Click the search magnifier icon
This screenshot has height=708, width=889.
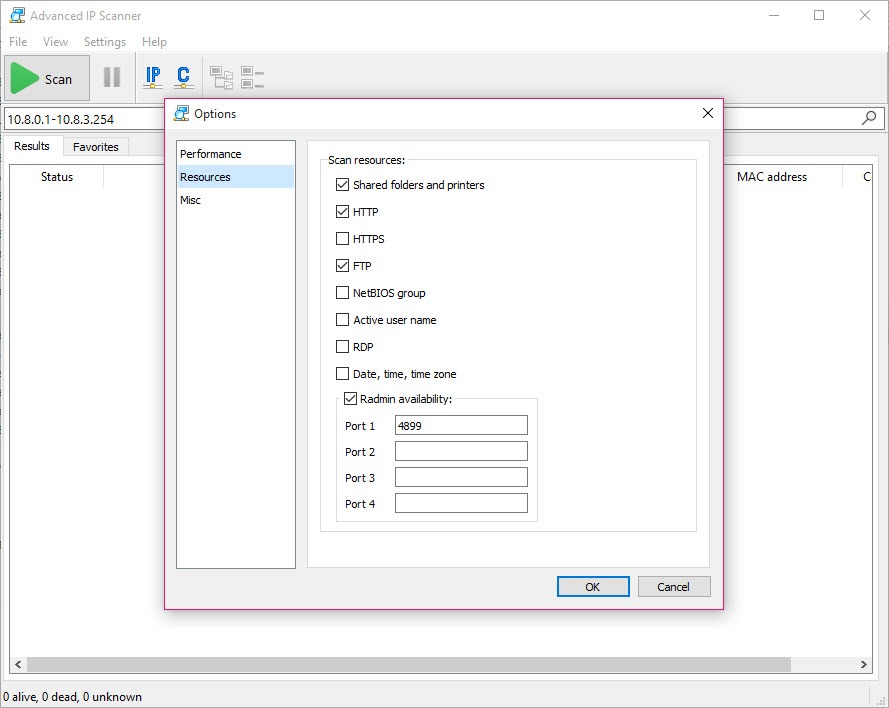coord(869,118)
